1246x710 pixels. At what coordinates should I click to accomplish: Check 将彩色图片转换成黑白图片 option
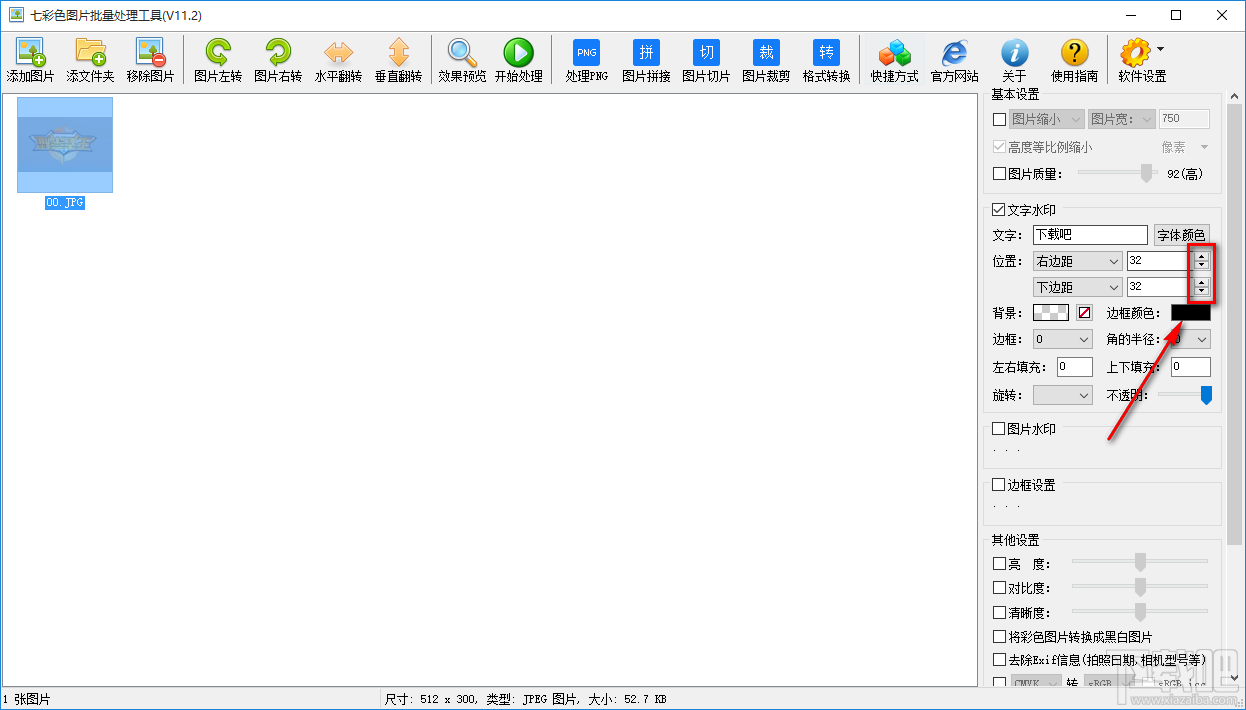(x=999, y=636)
